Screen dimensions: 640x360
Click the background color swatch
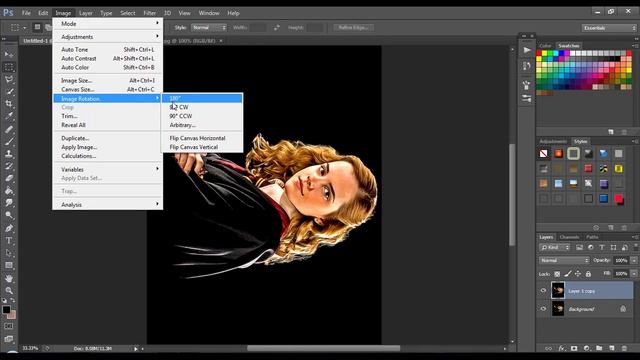pos(12,315)
